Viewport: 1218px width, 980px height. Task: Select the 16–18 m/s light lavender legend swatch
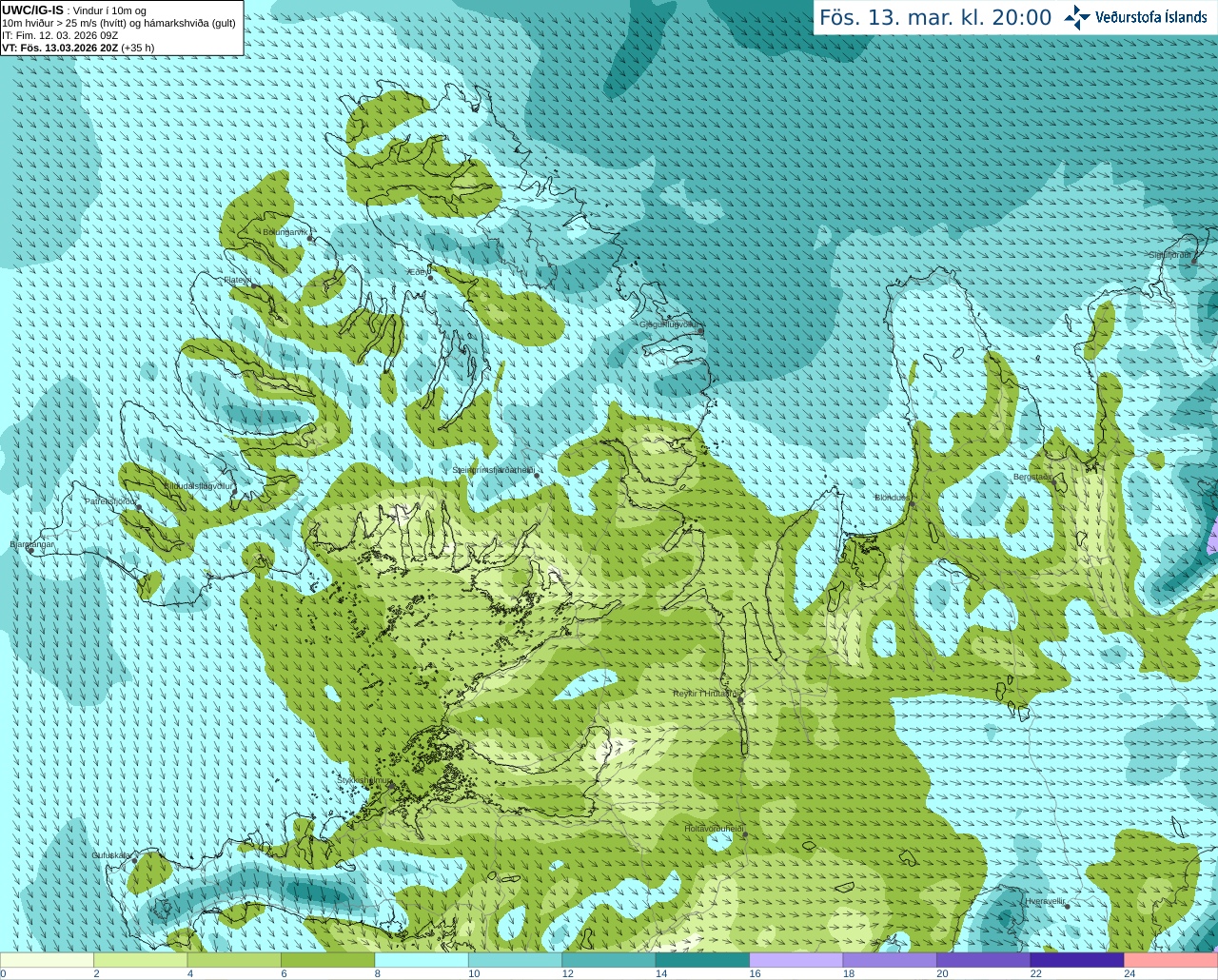click(796, 960)
